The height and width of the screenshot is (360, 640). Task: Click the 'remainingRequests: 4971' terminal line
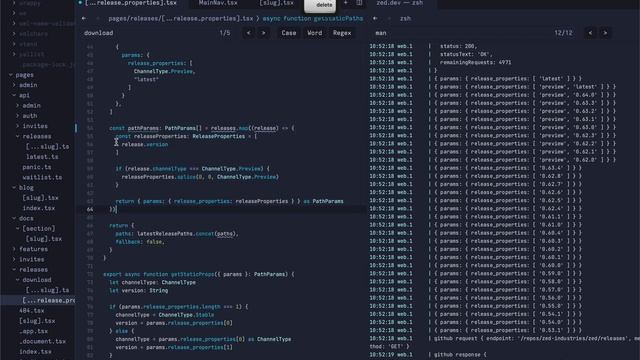(x=476, y=62)
